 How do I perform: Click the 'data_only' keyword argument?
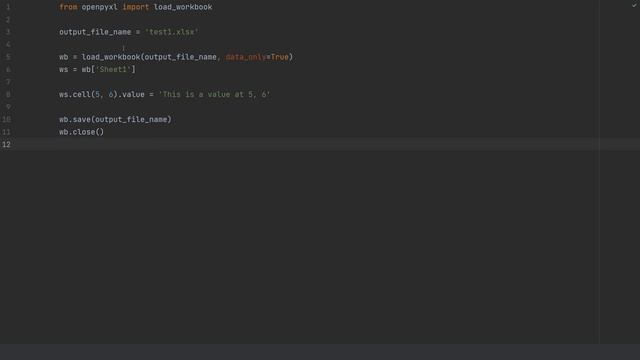click(246, 57)
